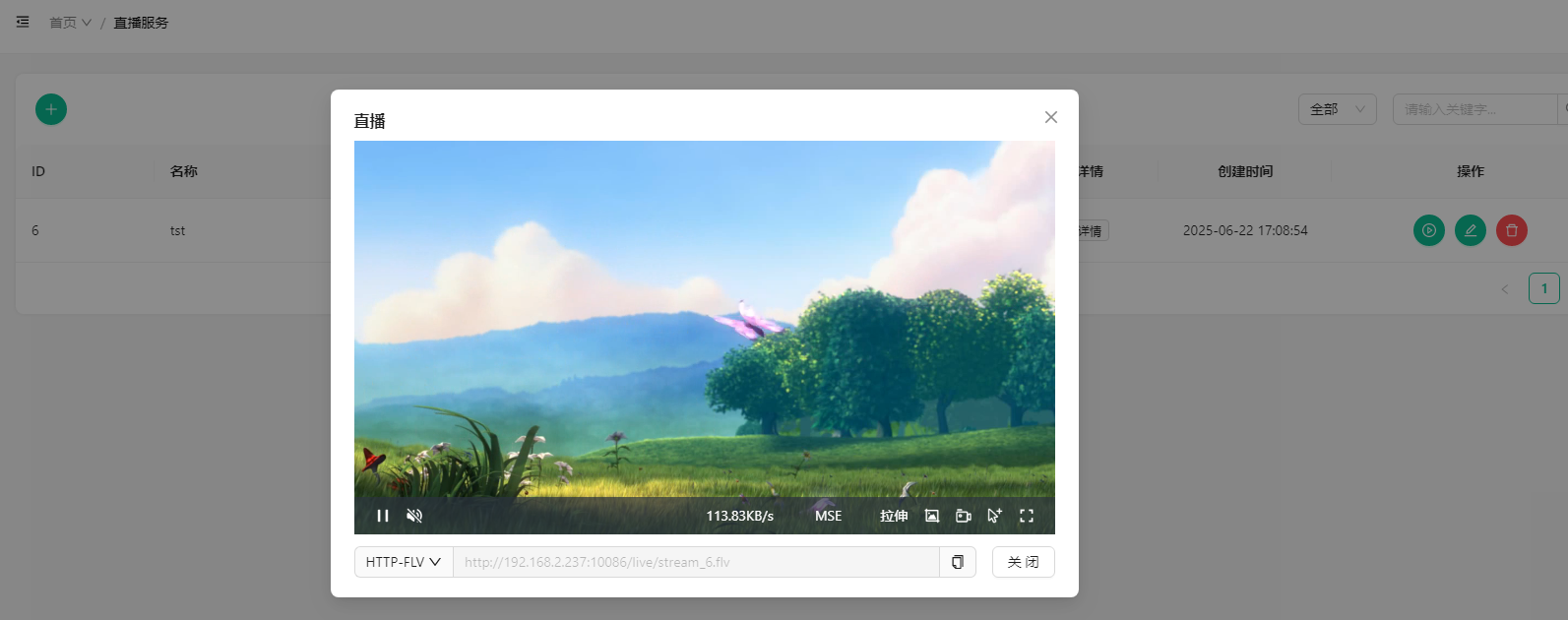Viewport: 1568px width, 620px height.
Task: Take a screenshot of the video
Action: coord(932,516)
